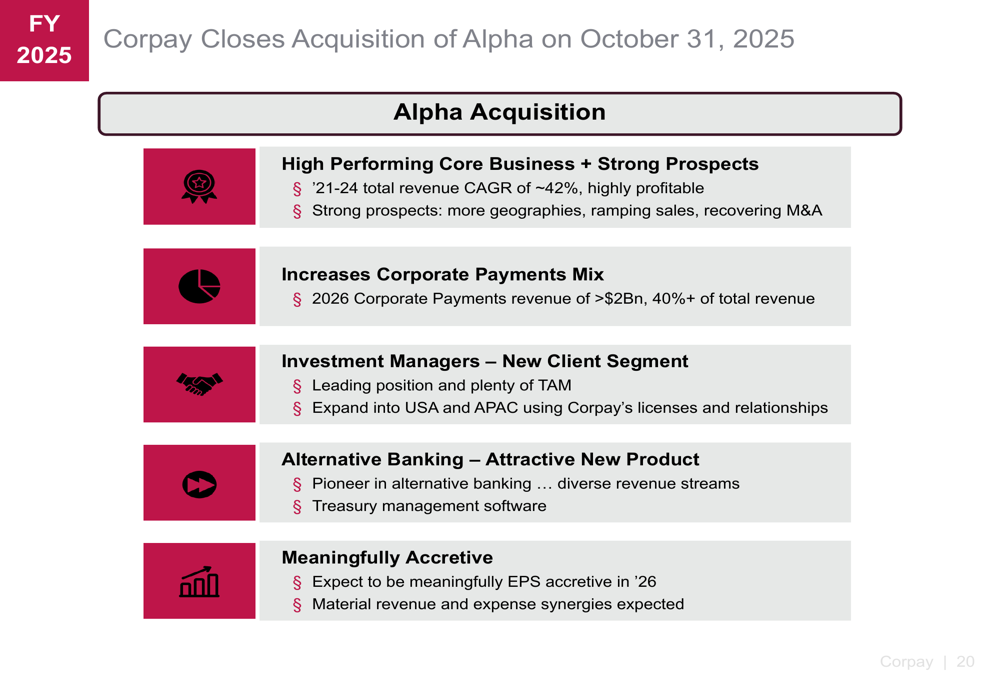Screen dimensions: 1000x685
Task: Click the fast-forward circle icon
Action: pyautogui.click(x=199, y=483)
